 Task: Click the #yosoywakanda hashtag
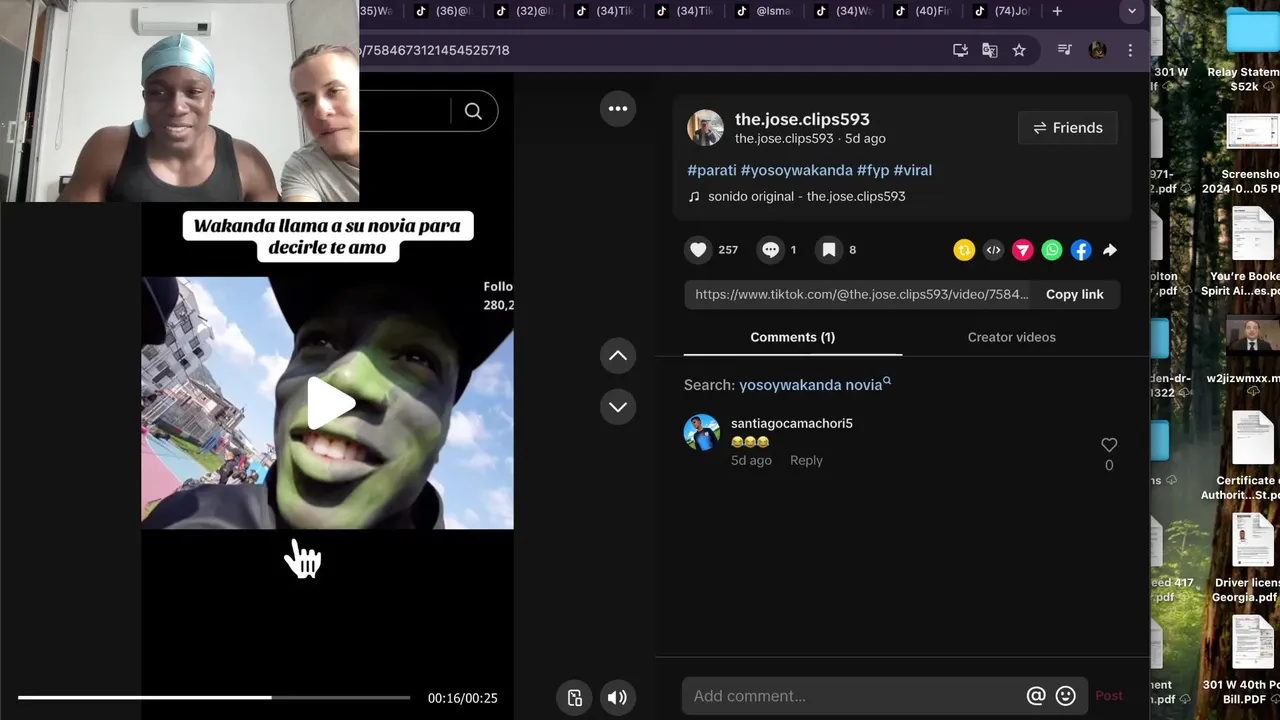[x=797, y=170]
